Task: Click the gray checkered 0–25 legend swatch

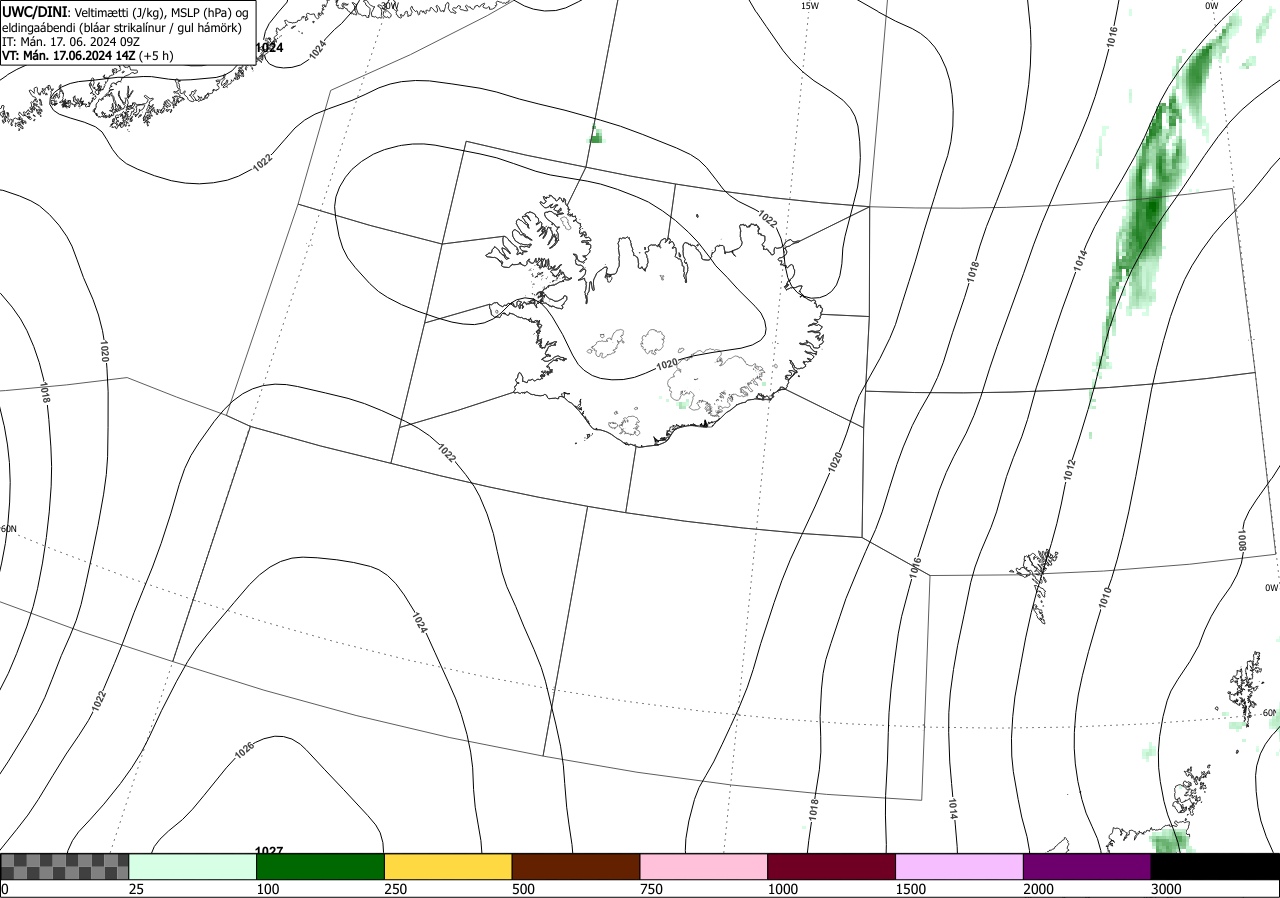Action: 65,866
